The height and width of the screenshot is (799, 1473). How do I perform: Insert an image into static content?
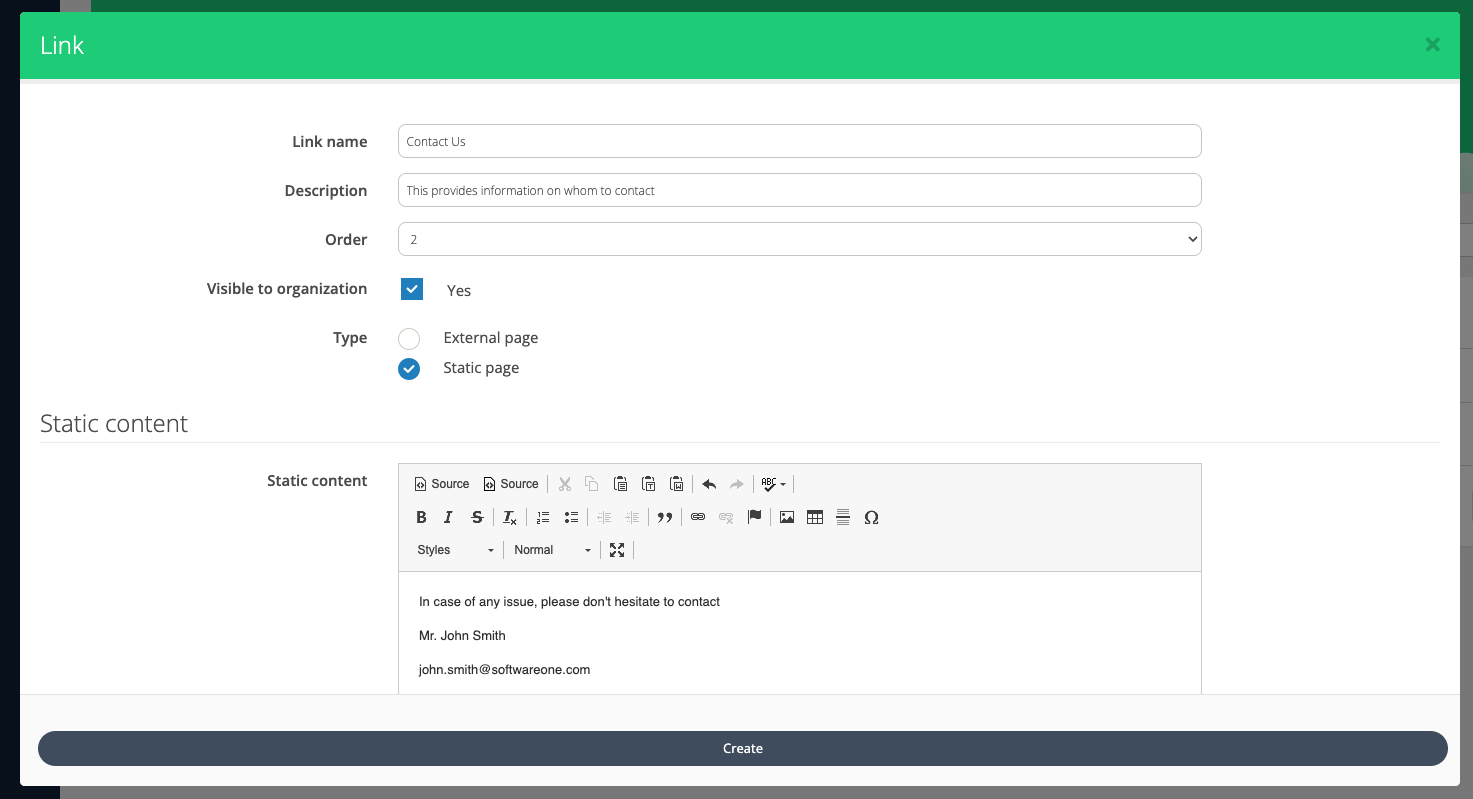point(787,517)
